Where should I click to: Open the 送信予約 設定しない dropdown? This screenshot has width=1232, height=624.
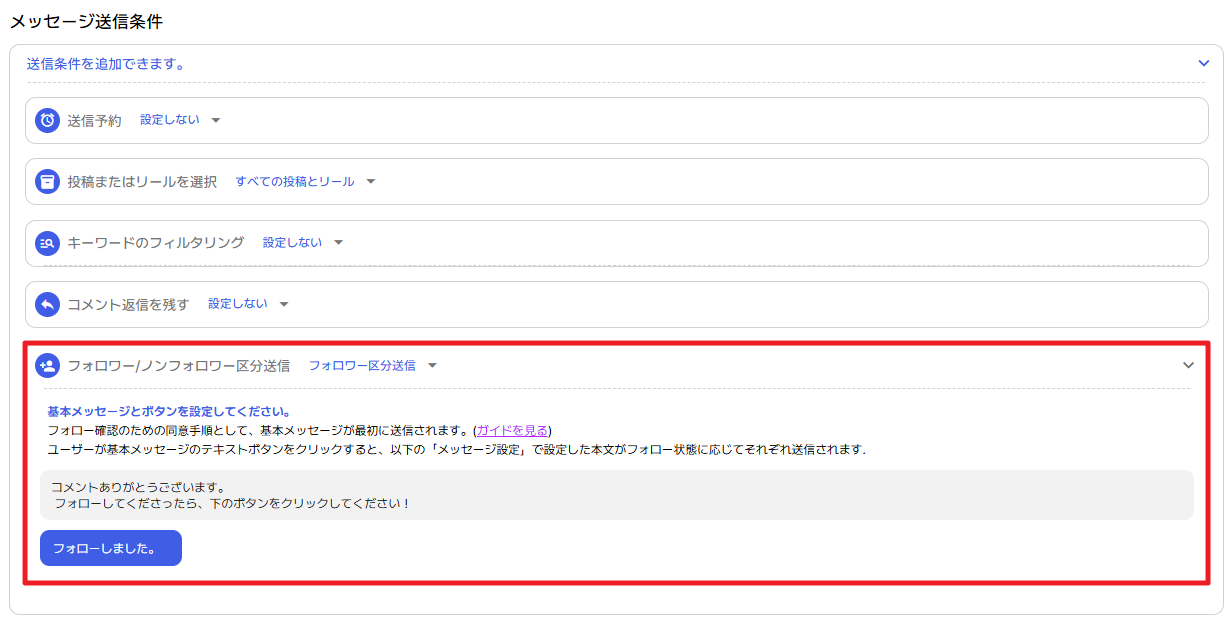coord(180,120)
